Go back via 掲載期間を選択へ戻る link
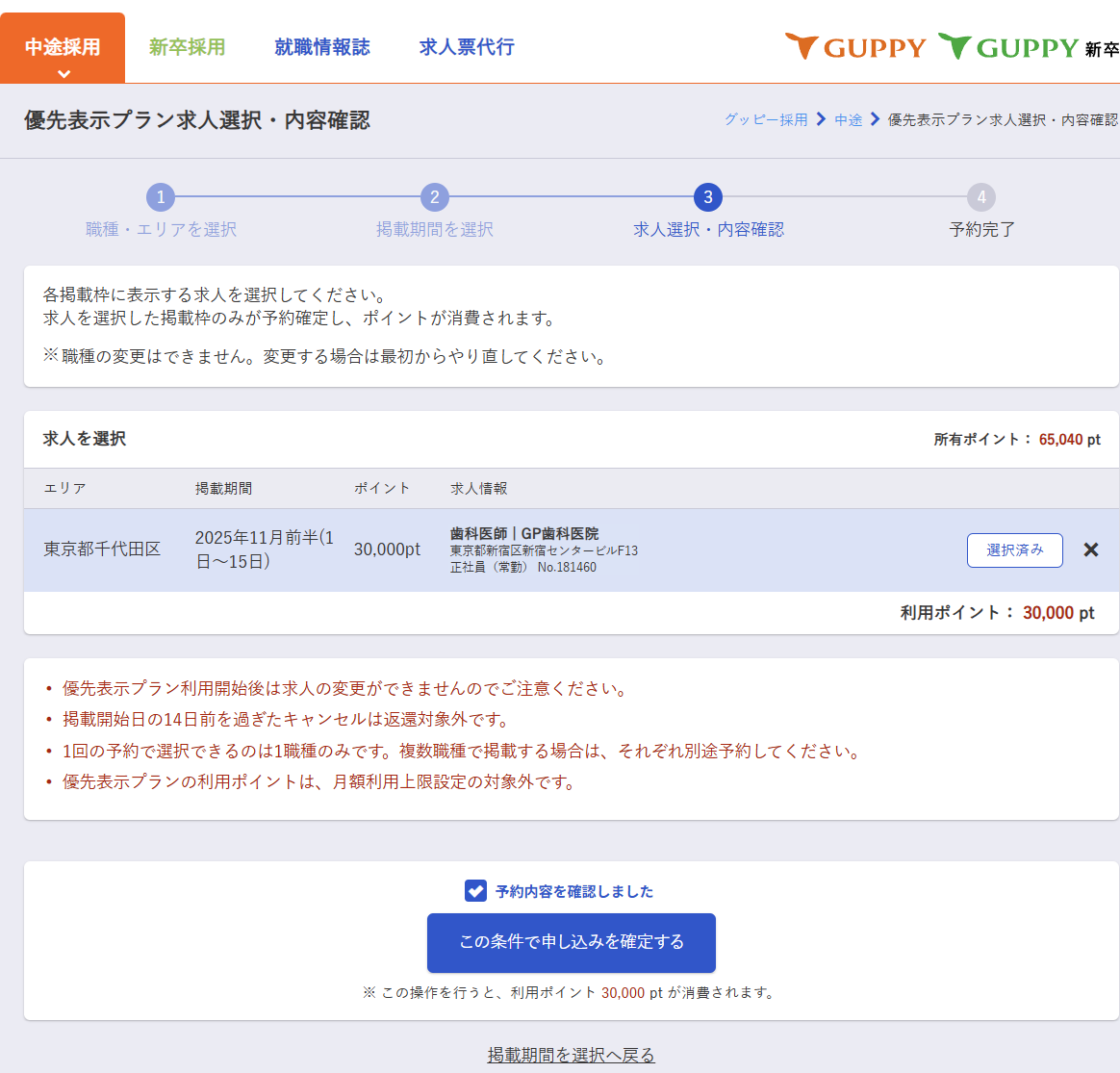 pos(571,1055)
